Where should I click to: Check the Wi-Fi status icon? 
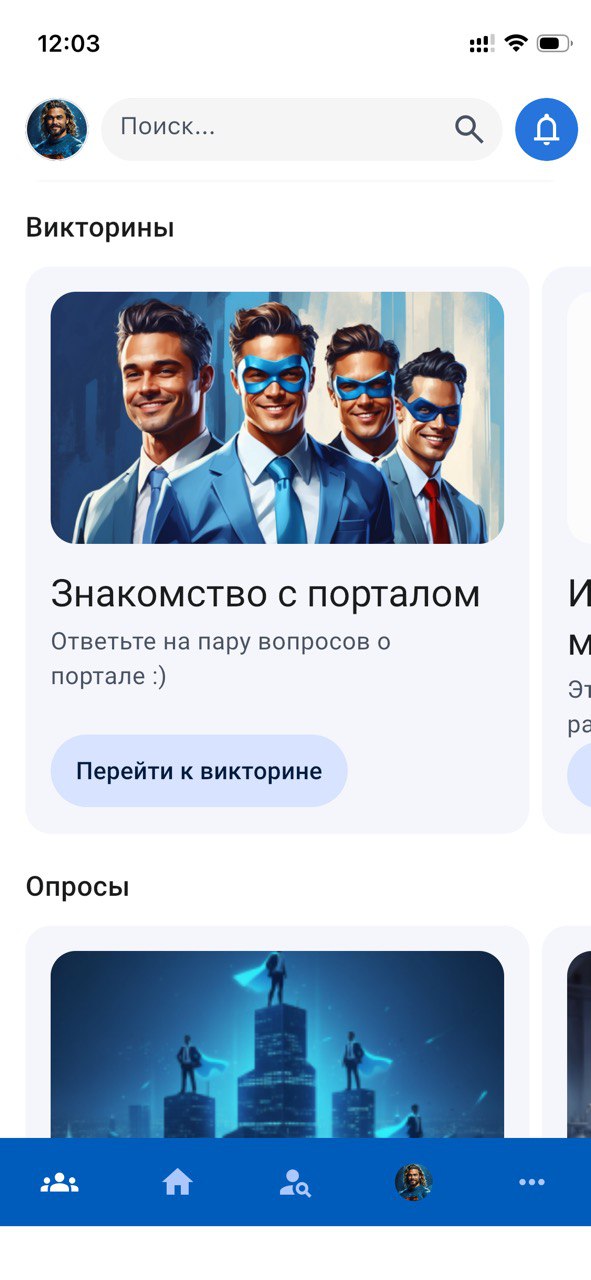[516, 43]
